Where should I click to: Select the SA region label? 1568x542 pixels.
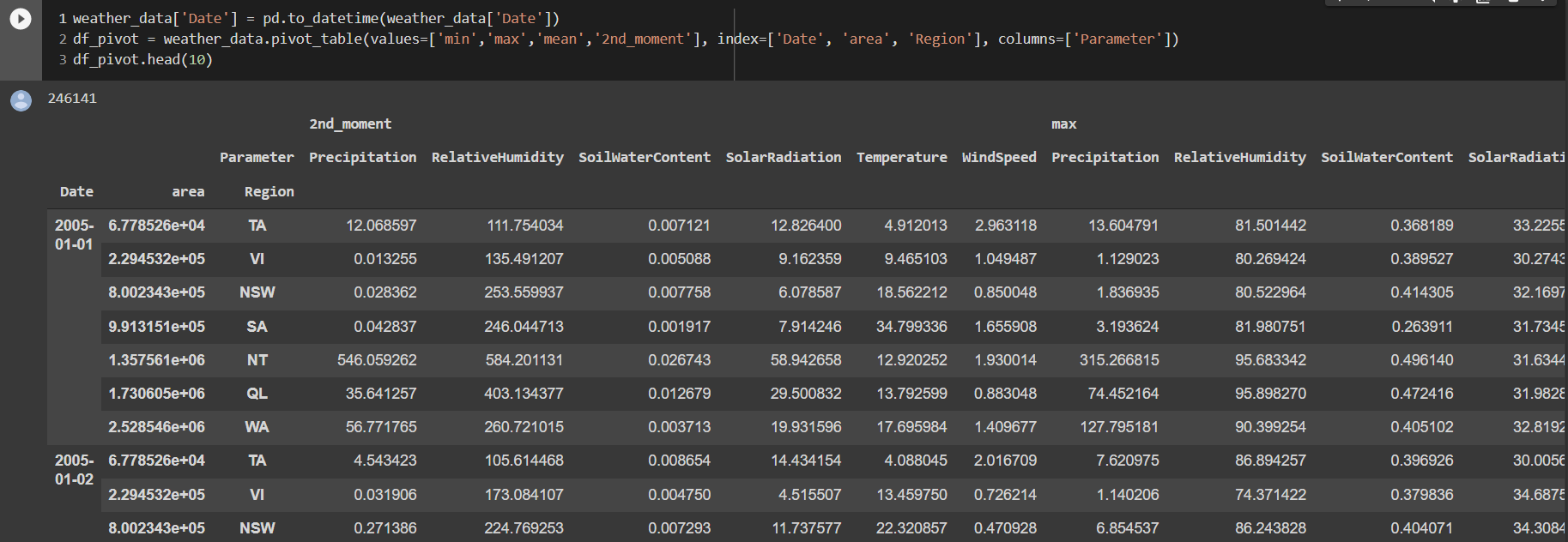(257, 326)
